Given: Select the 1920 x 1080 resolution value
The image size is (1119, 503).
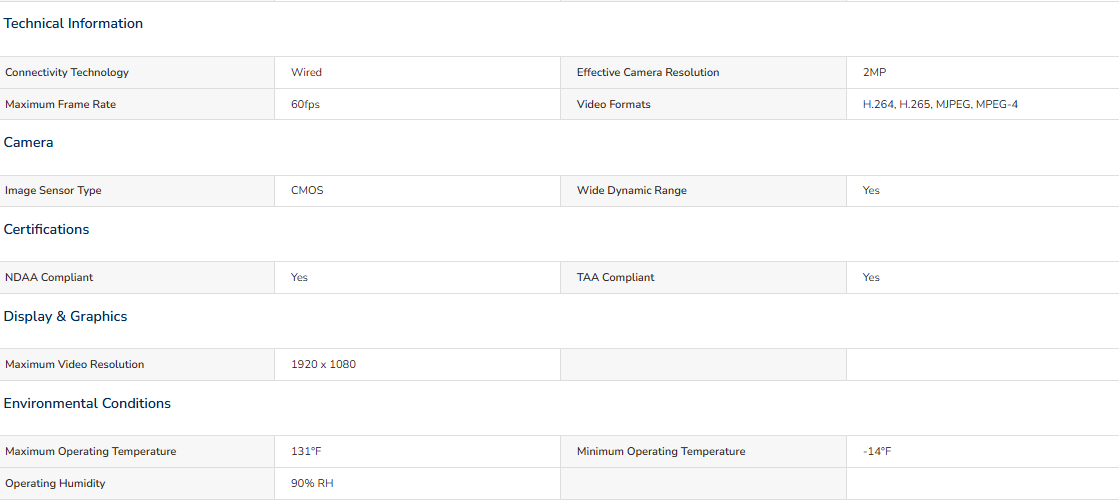Looking at the screenshot, I should (323, 365).
